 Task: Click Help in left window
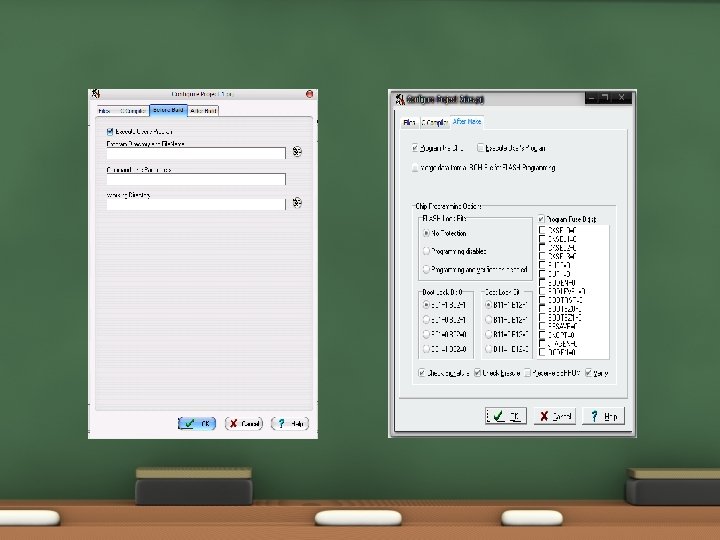[x=290, y=423]
